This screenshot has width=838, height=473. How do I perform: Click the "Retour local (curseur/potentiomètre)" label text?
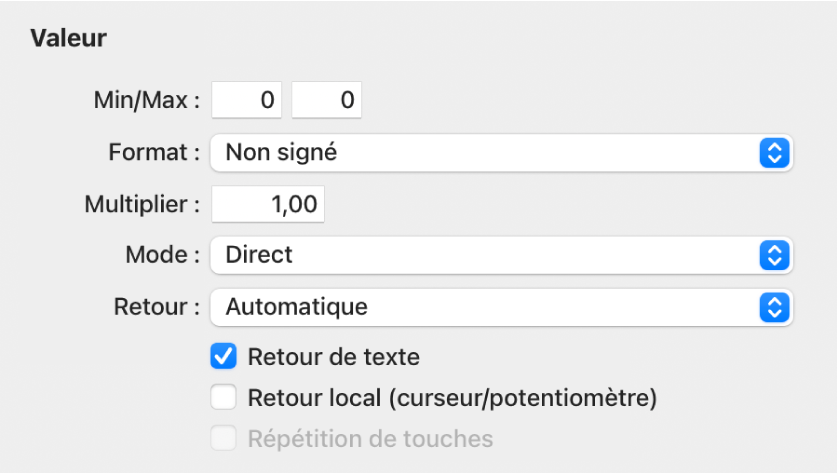[452, 398]
